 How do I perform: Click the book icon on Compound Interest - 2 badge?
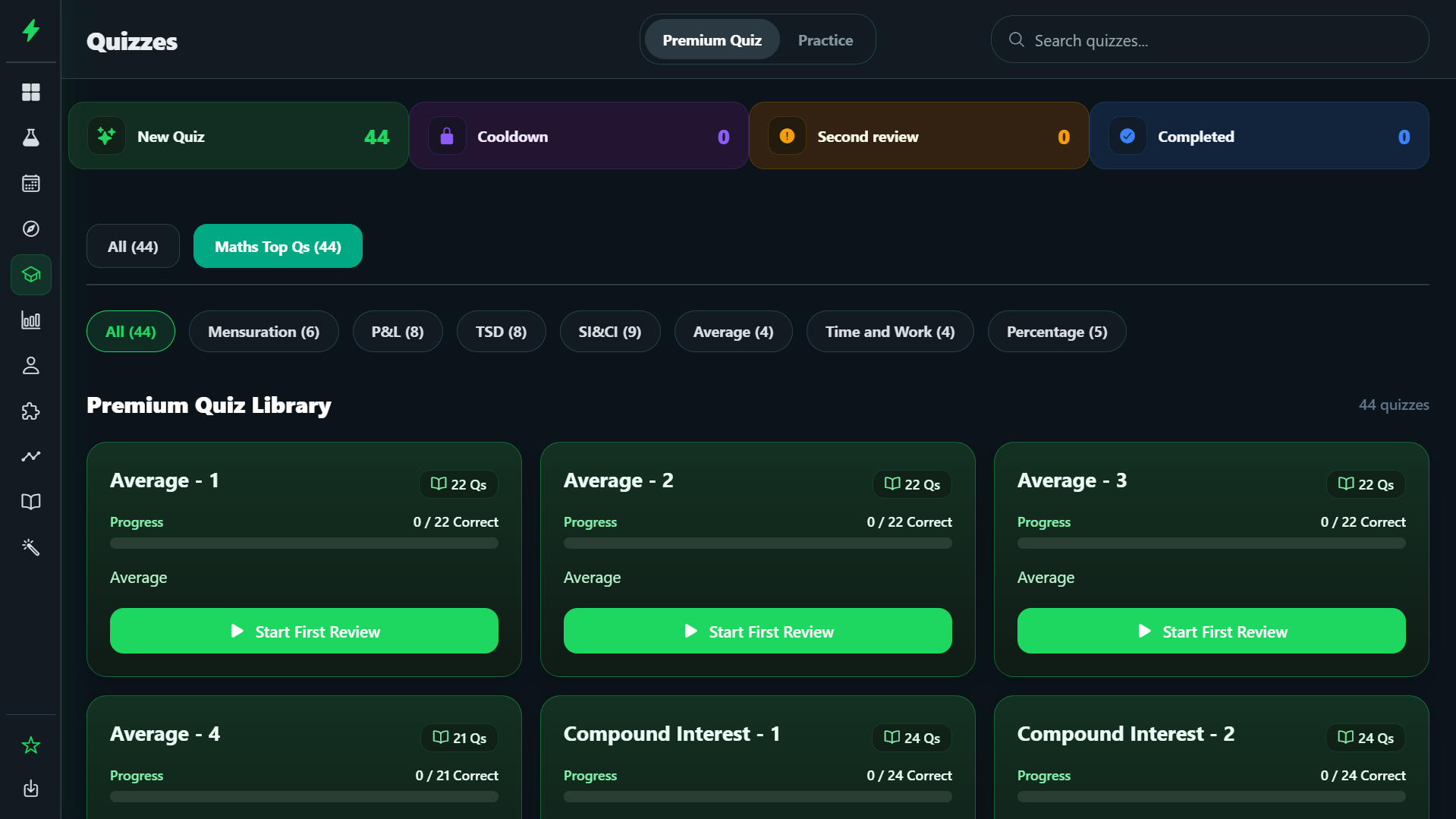point(1346,737)
